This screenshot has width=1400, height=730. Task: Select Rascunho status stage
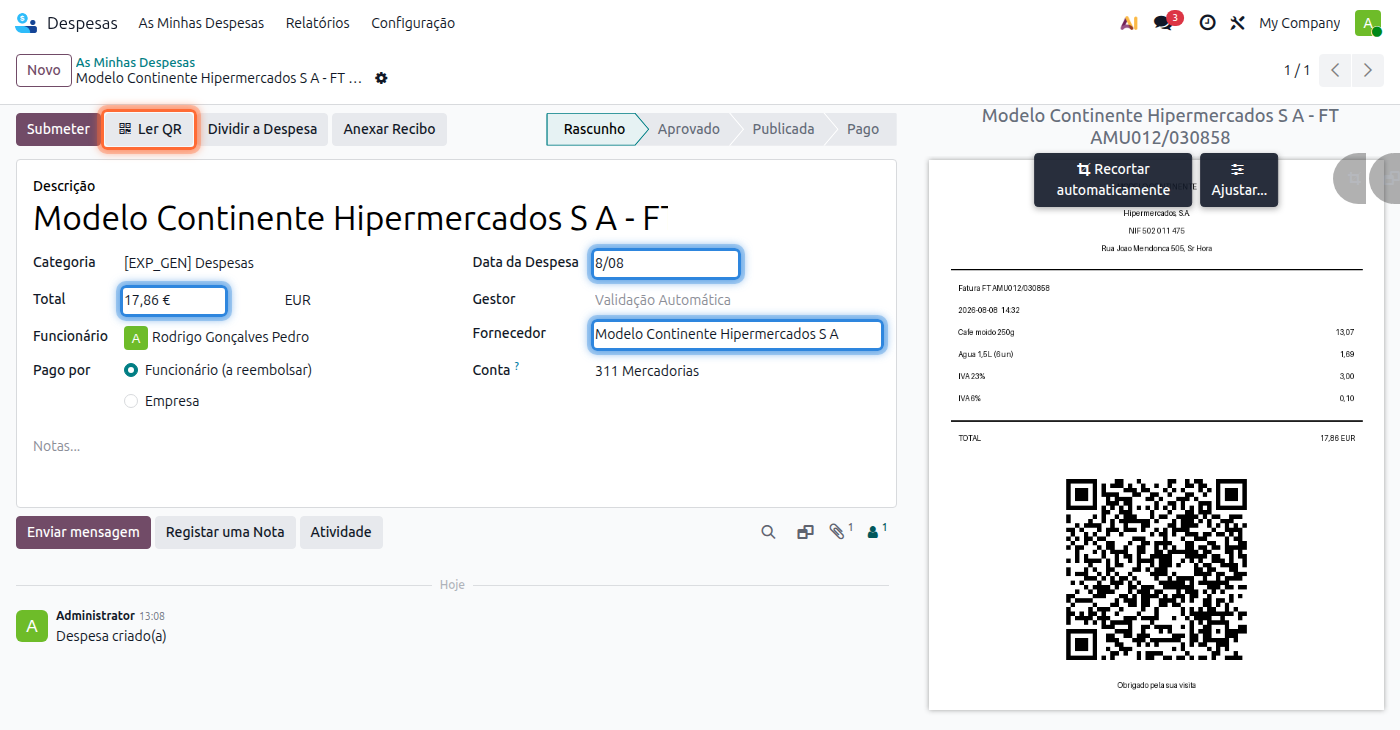point(593,129)
